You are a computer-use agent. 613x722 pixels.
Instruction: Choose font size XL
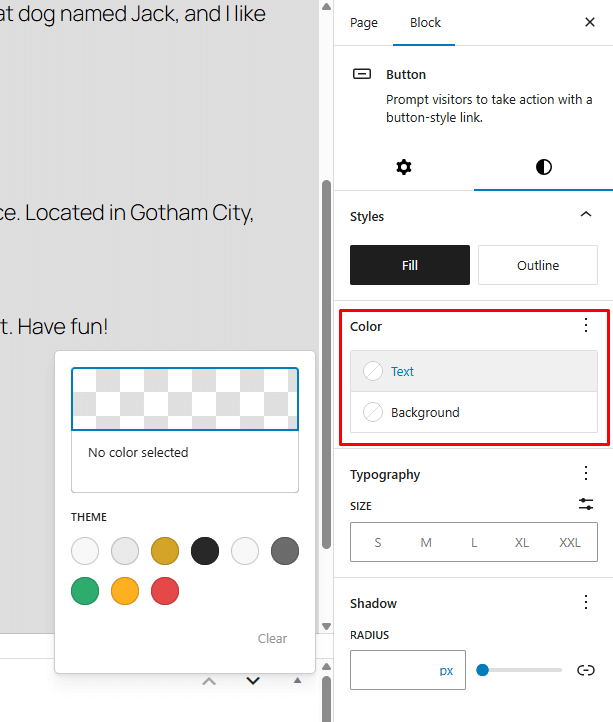(522, 542)
